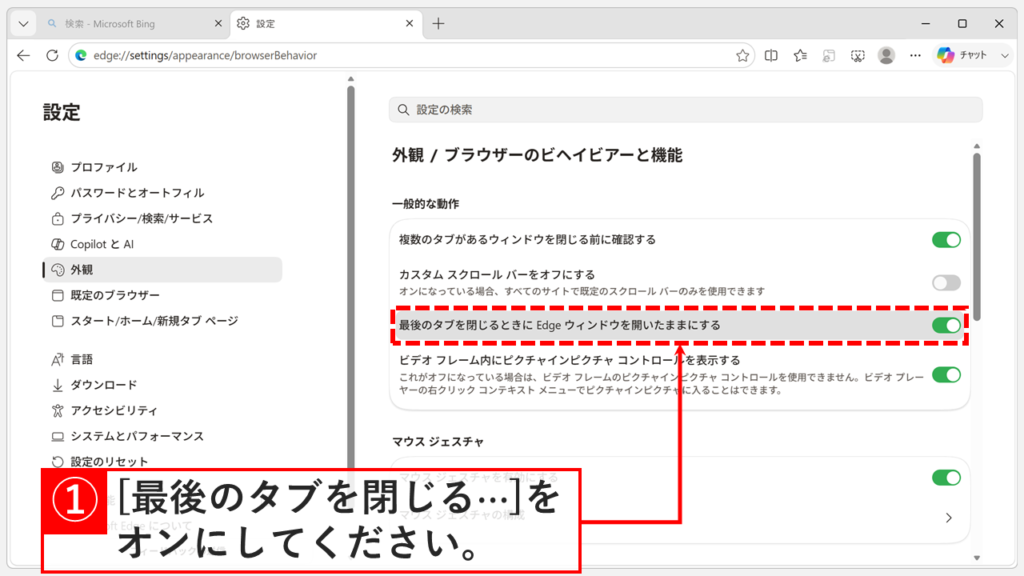Toggle 複数のタブがあるウィンドウを閉じる前に確認する
Viewport: 1024px width, 576px height.
(x=946, y=240)
